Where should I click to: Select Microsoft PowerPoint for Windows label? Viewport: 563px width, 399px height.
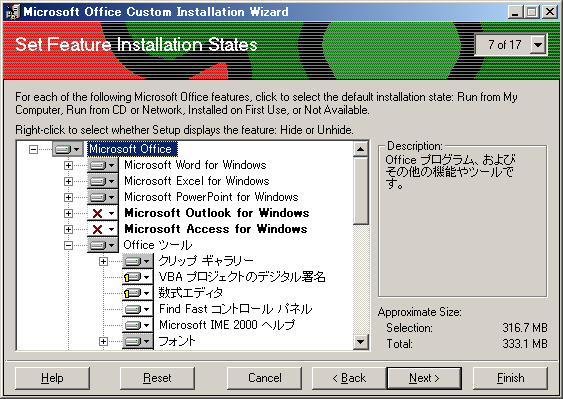211,197
